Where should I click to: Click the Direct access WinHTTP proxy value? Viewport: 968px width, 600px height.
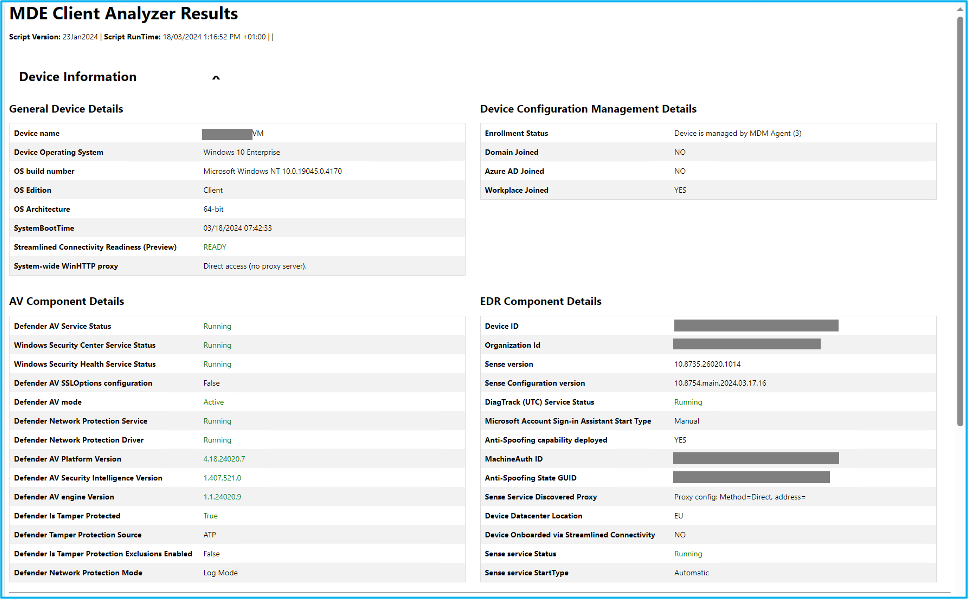252,266
